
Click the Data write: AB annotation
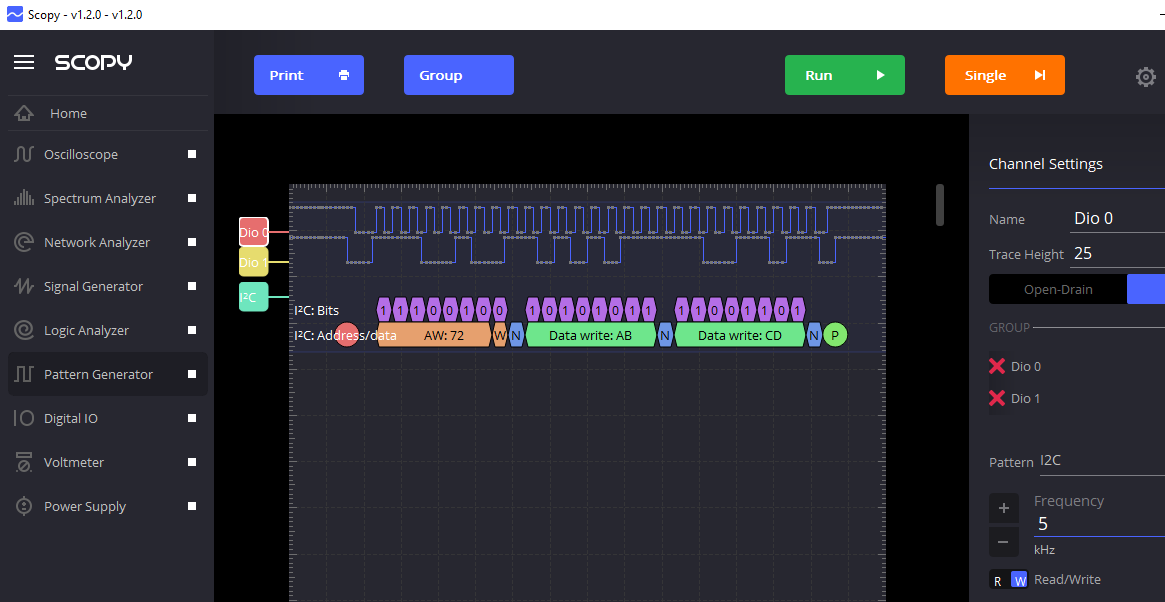[591, 335]
